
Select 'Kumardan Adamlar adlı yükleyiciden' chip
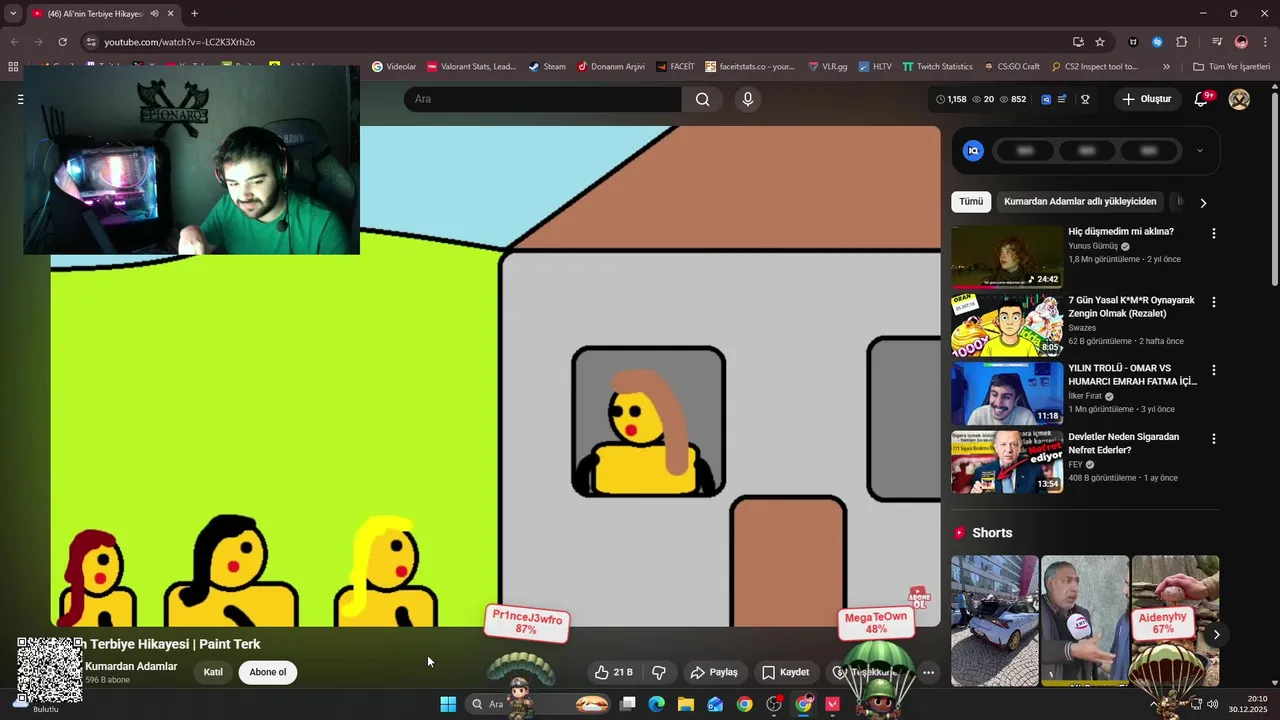tap(1080, 202)
